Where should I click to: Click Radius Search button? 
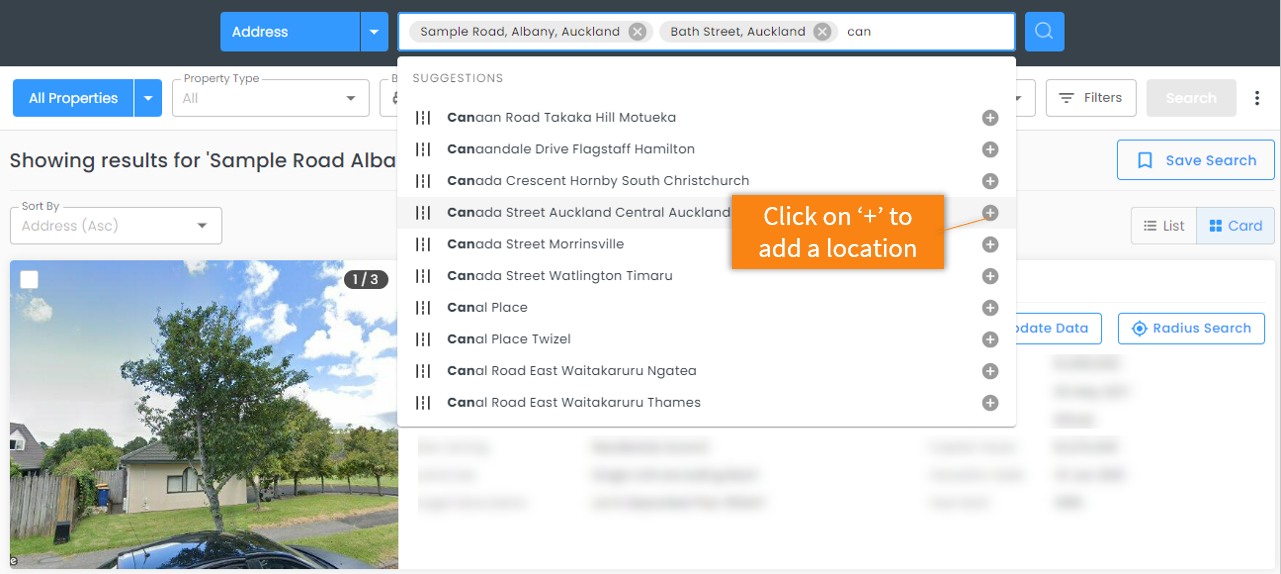[1191, 328]
